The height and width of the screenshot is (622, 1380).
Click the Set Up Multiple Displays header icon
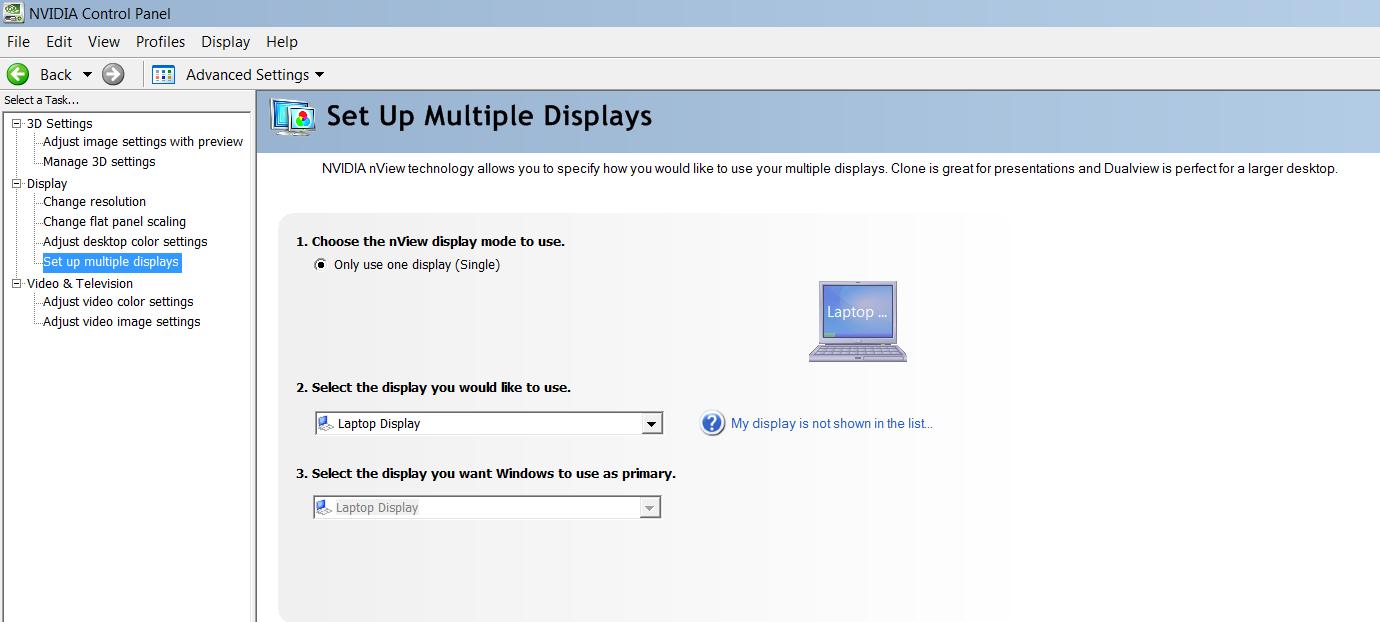pyautogui.click(x=293, y=117)
